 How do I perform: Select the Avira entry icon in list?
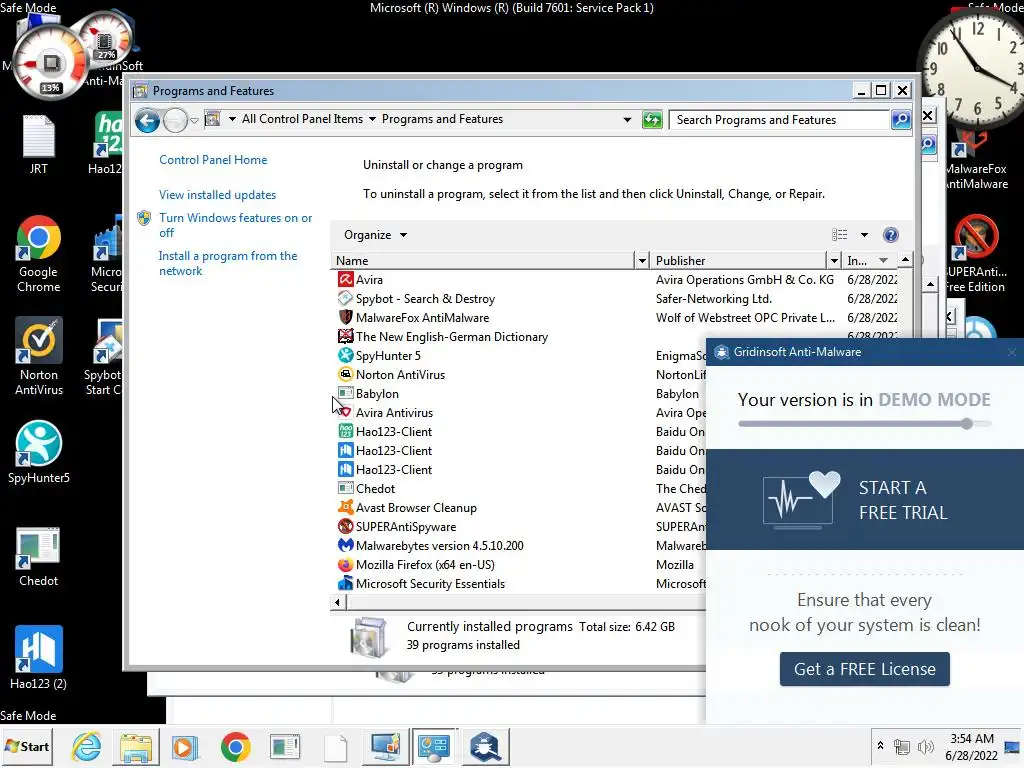345,280
